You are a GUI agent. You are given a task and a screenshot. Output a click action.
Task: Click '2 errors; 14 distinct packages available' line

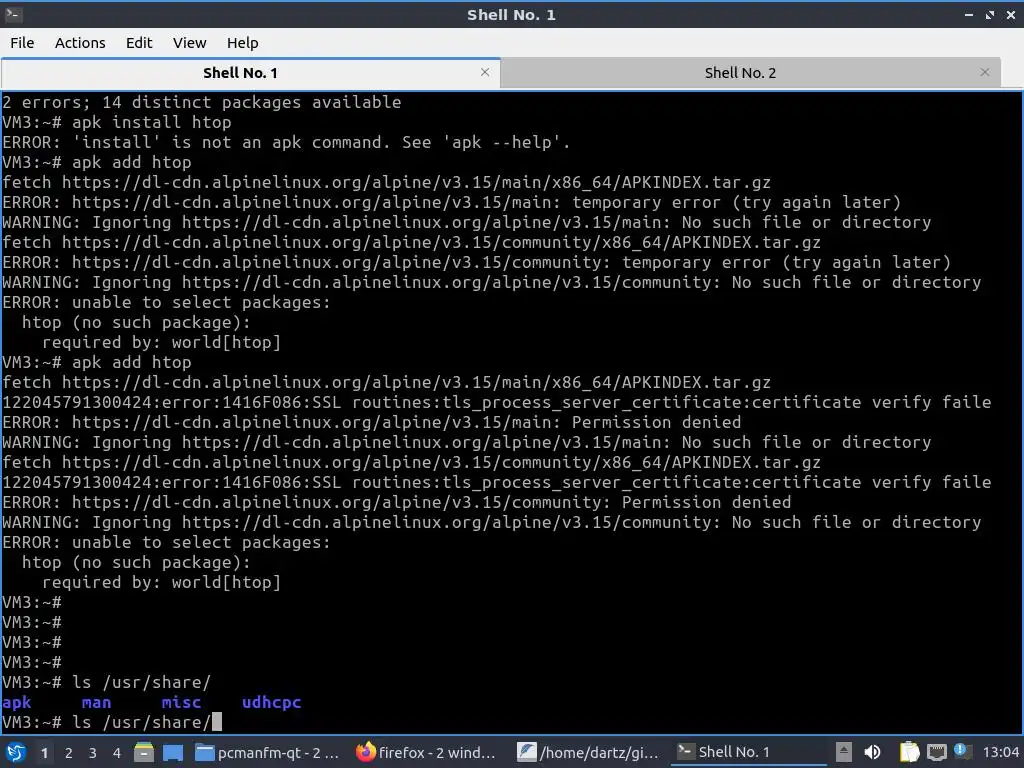[202, 102]
